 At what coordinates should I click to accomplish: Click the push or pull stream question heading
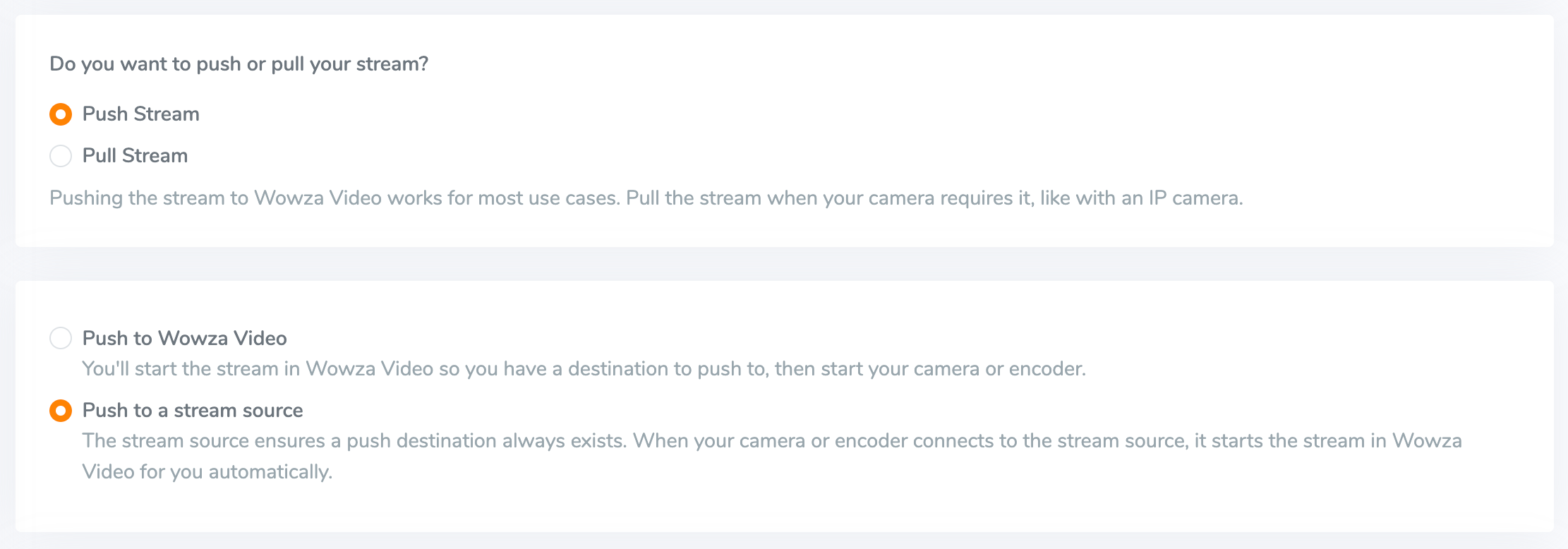point(239,64)
